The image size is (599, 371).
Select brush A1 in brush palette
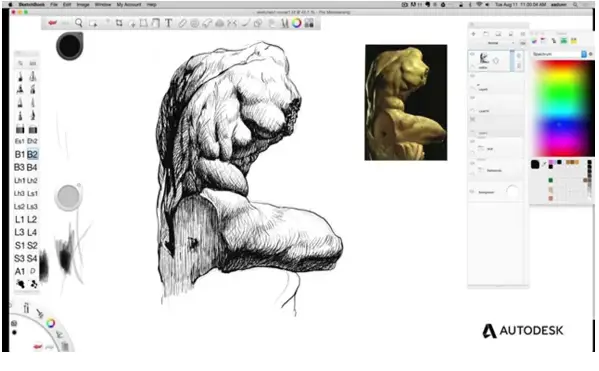pyautogui.click(x=19, y=271)
